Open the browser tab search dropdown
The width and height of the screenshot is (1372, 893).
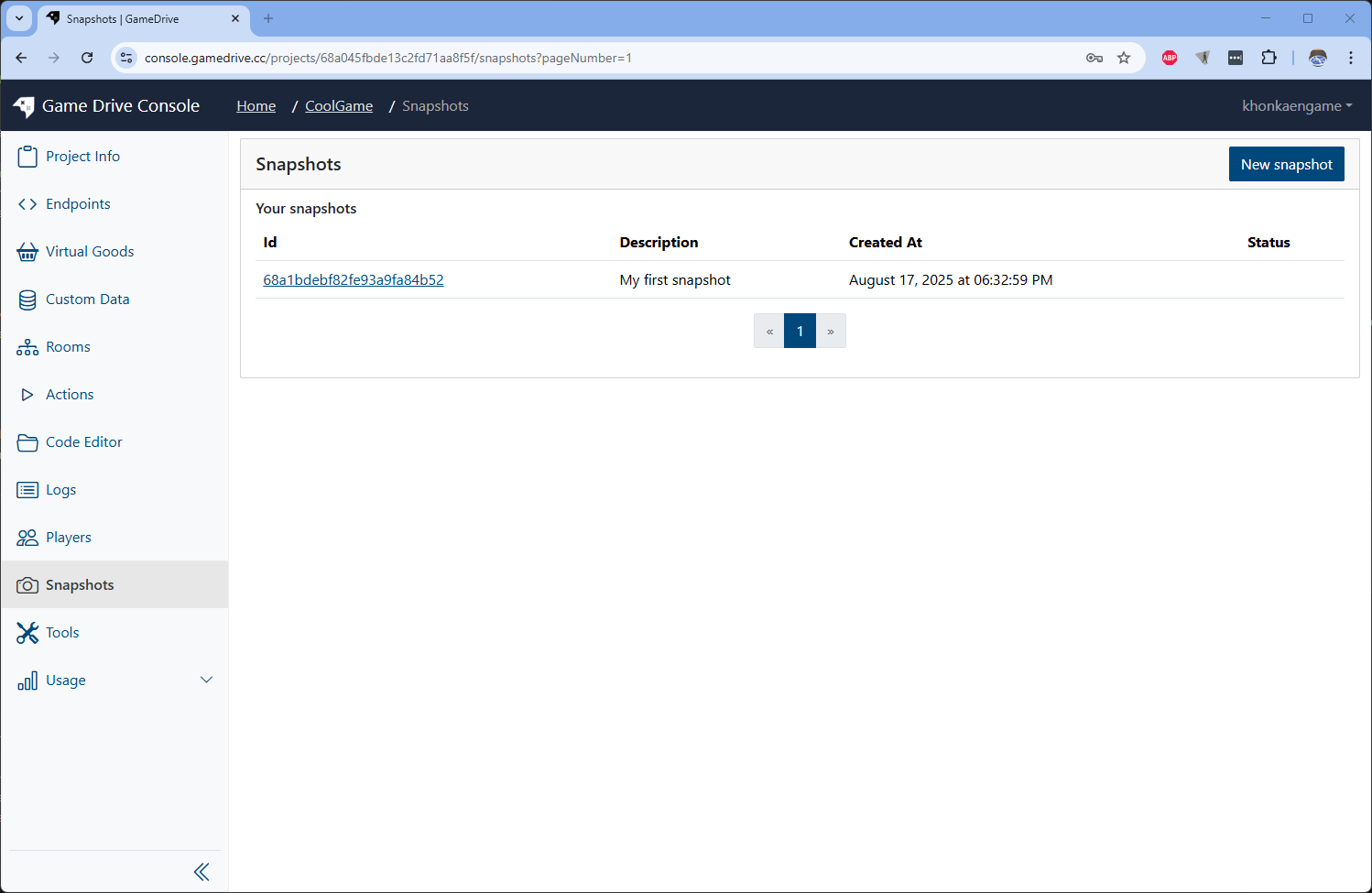pos(19,18)
